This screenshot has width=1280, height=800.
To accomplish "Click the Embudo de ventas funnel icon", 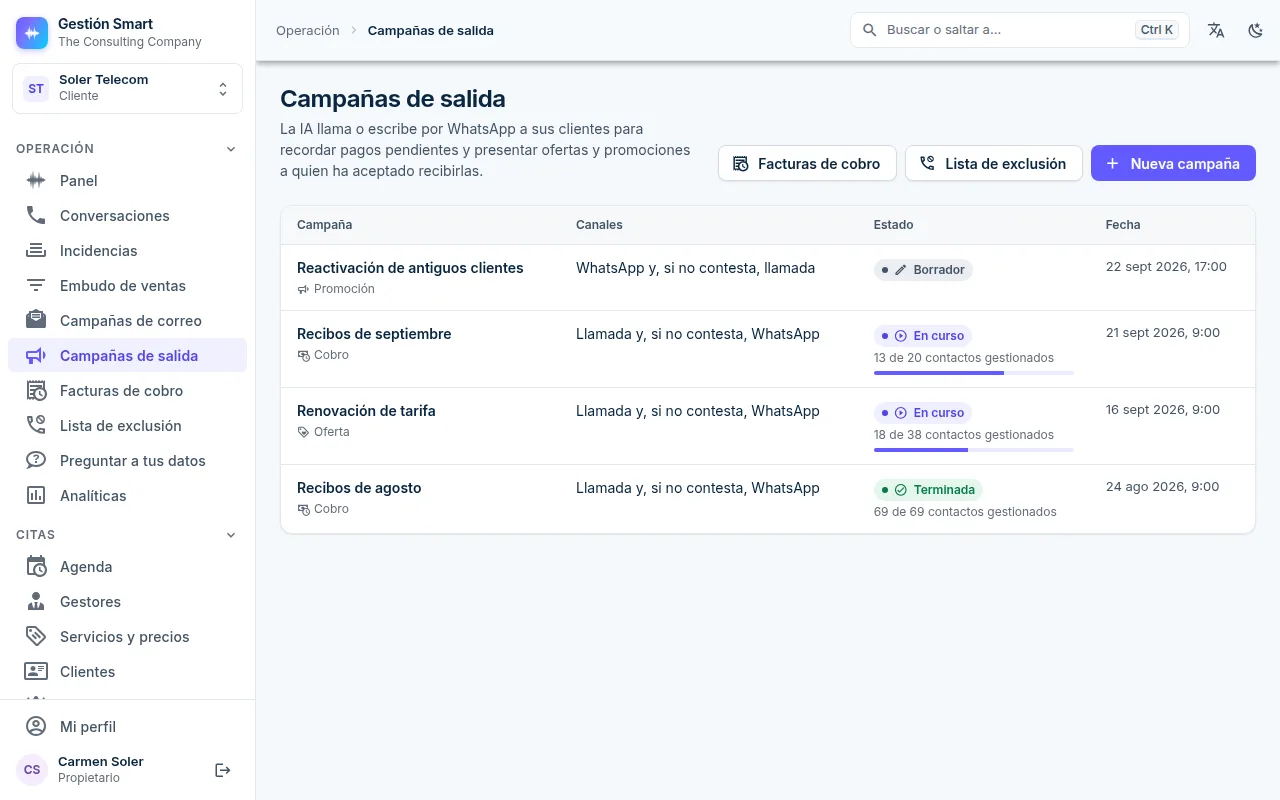I will pos(36,286).
